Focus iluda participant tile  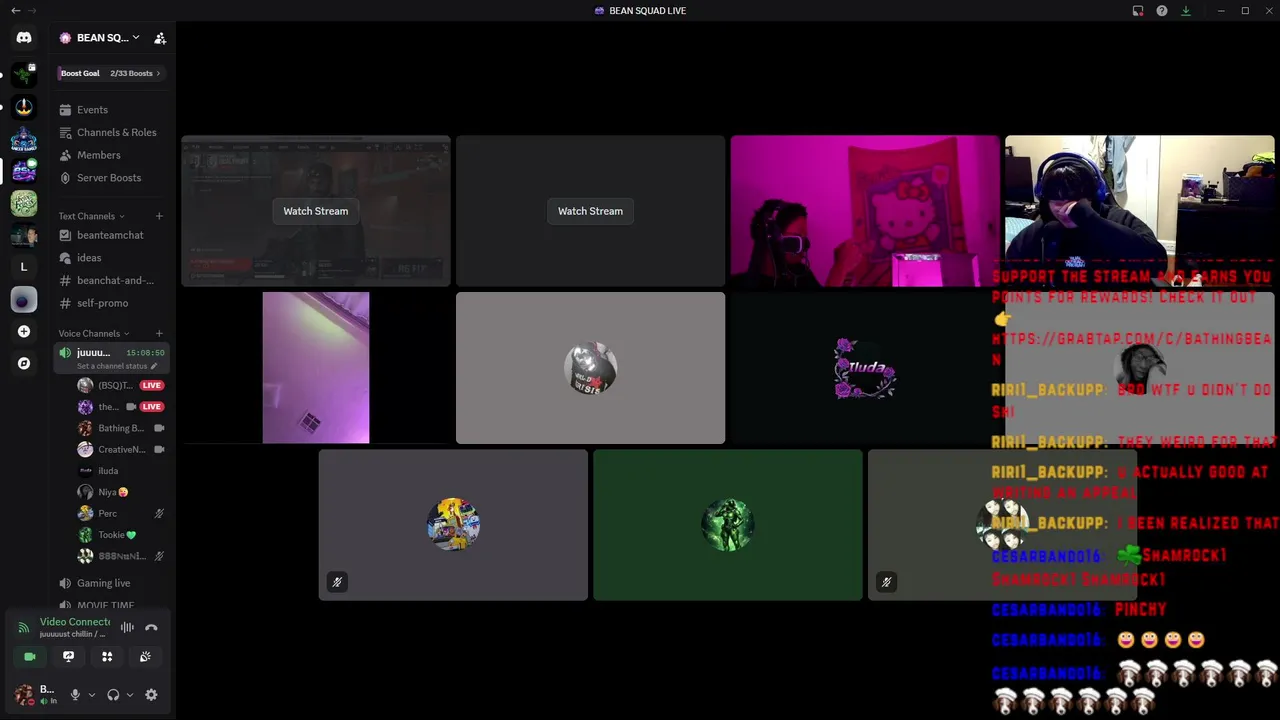[865, 368]
